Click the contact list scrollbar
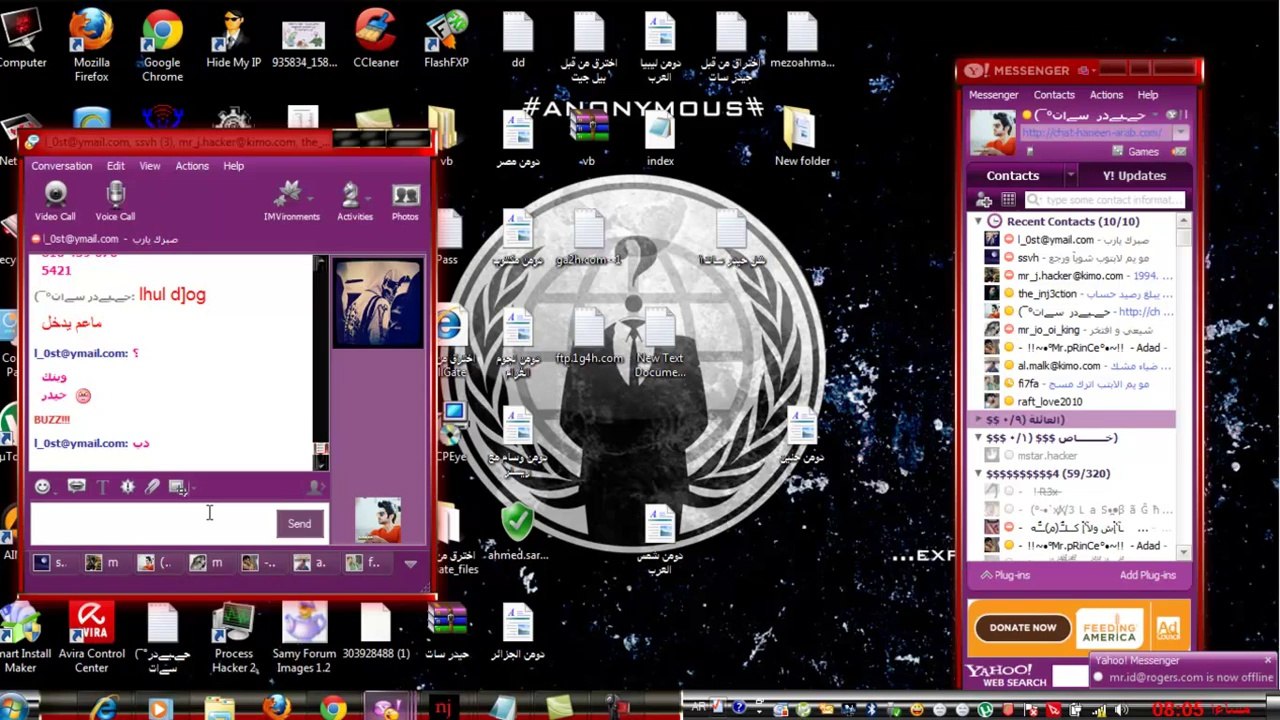Screen dimensions: 1280x720 point(1184,385)
